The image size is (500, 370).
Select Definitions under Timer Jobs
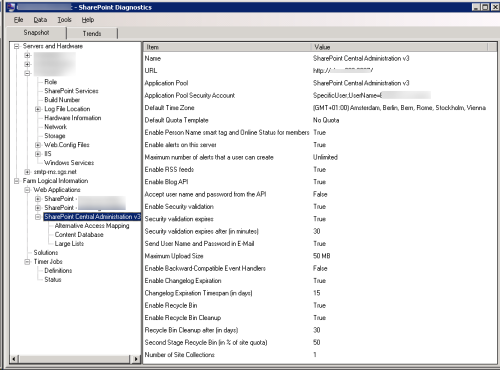tap(58, 271)
